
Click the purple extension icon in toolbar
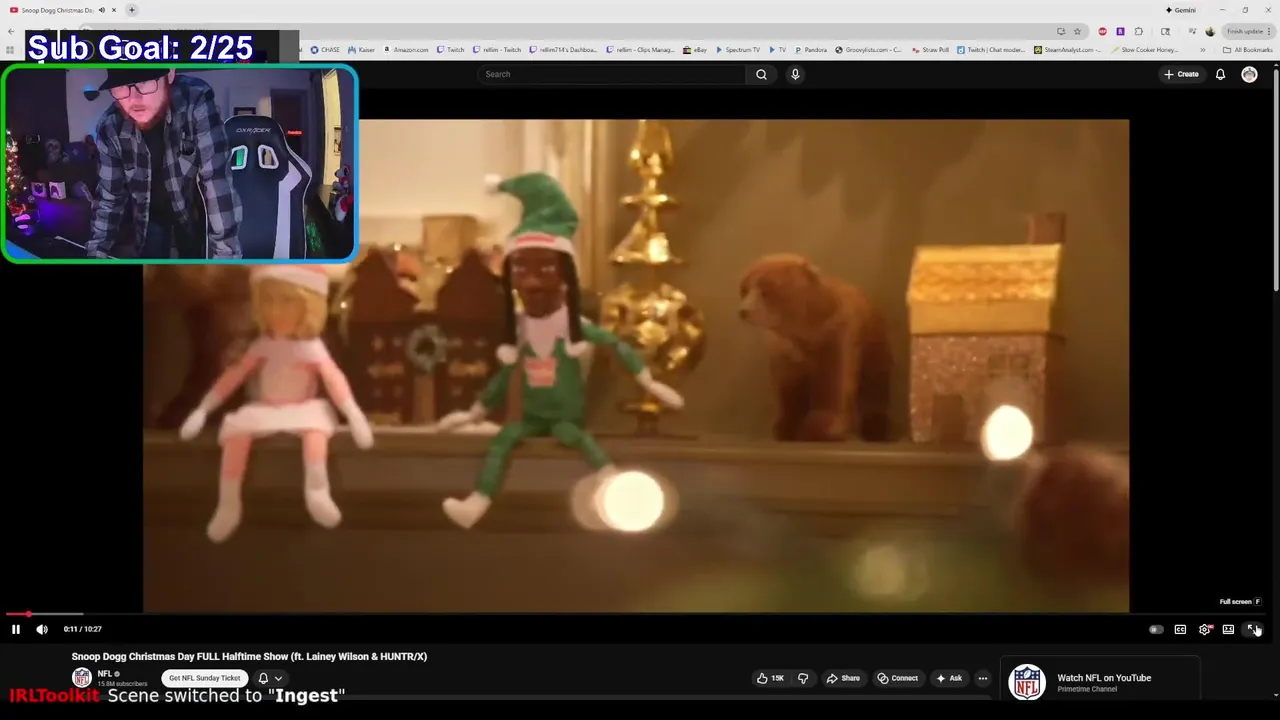(x=1120, y=31)
